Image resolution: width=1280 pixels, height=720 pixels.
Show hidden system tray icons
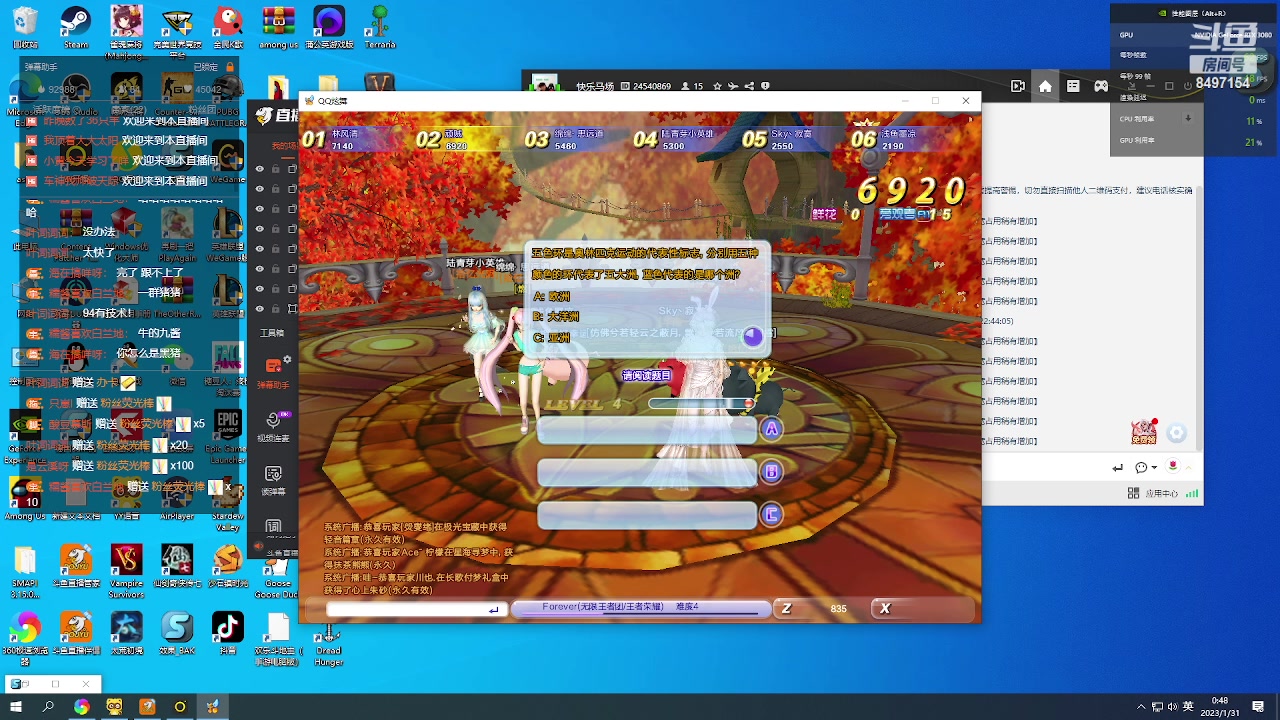point(1140,707)
